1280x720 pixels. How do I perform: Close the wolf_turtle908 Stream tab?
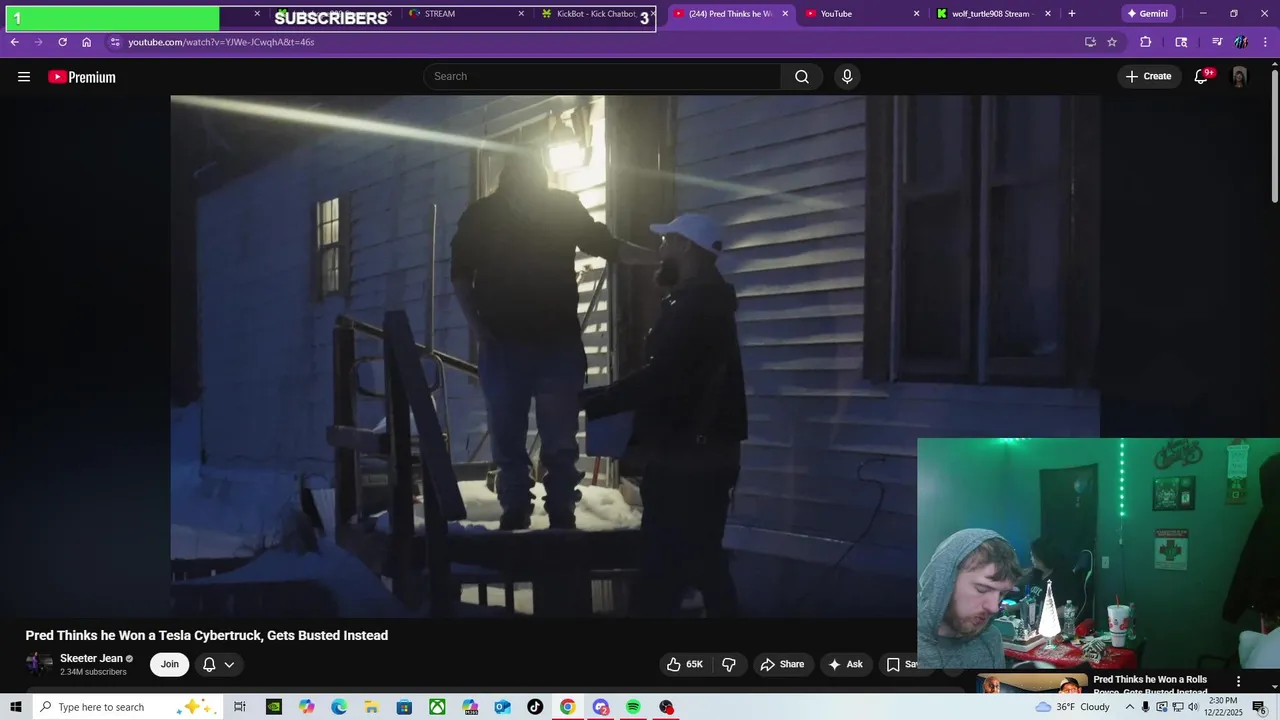point(1048,14)
